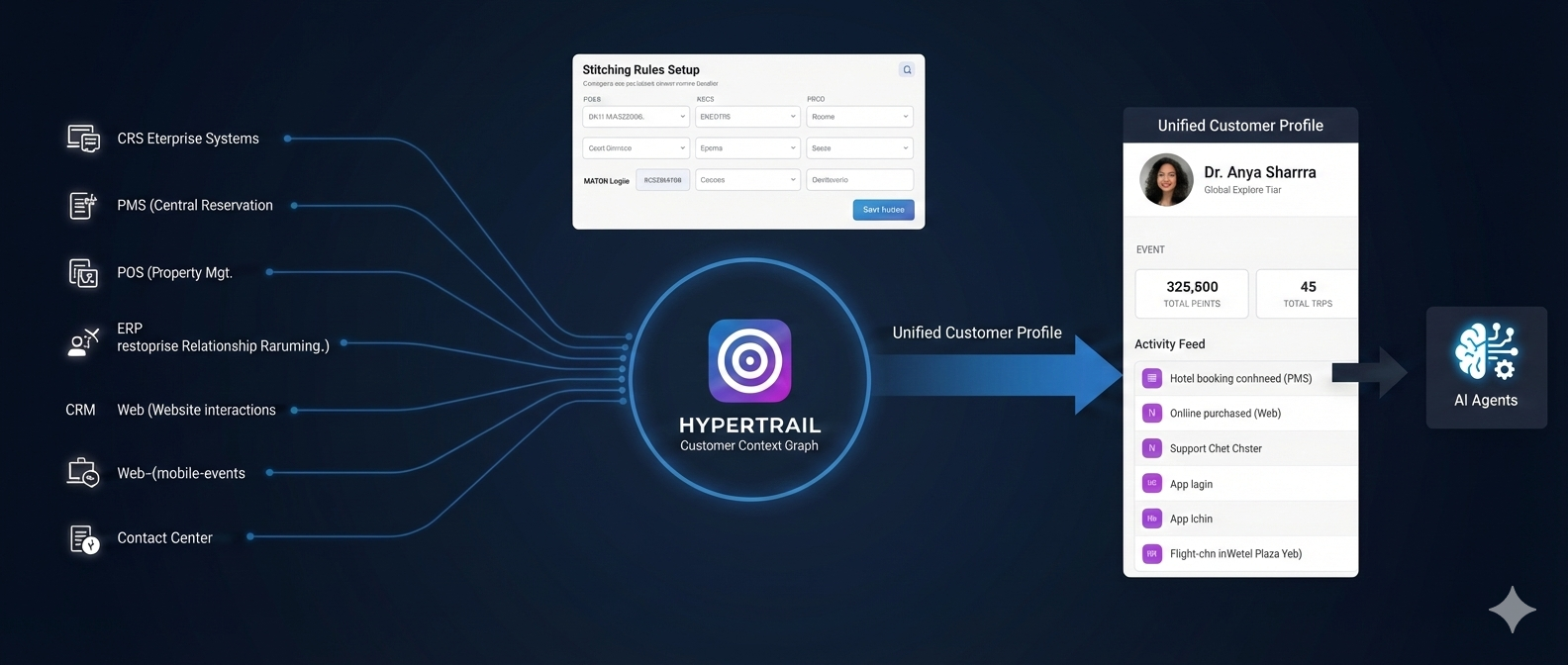Select the App lchin entry
The width and height of the screenshot is (1568, 665).
pos(1245,519)
